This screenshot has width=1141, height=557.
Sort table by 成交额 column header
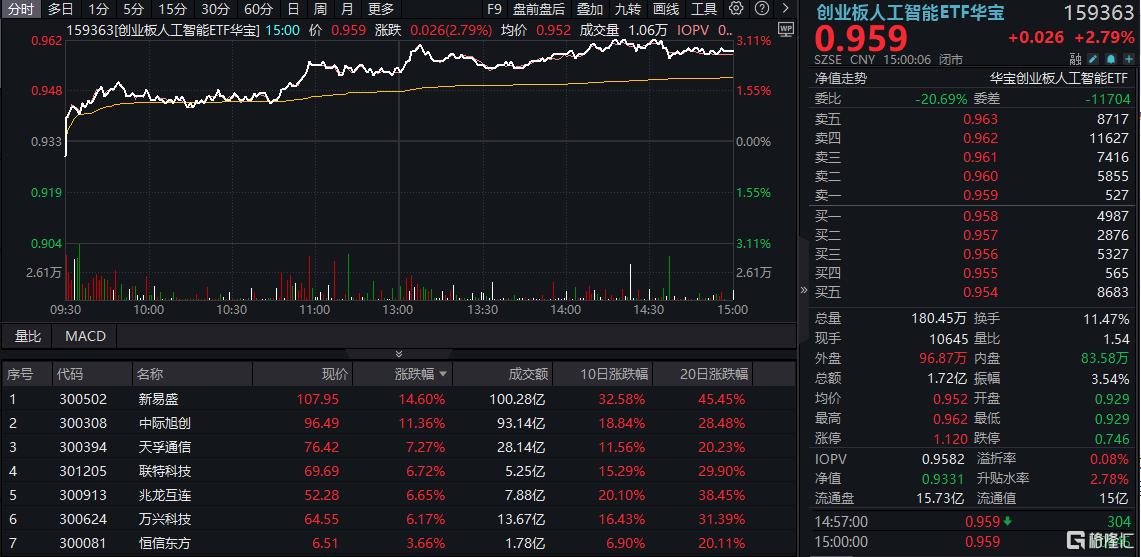pyautogui.click(x=528, y=374)
